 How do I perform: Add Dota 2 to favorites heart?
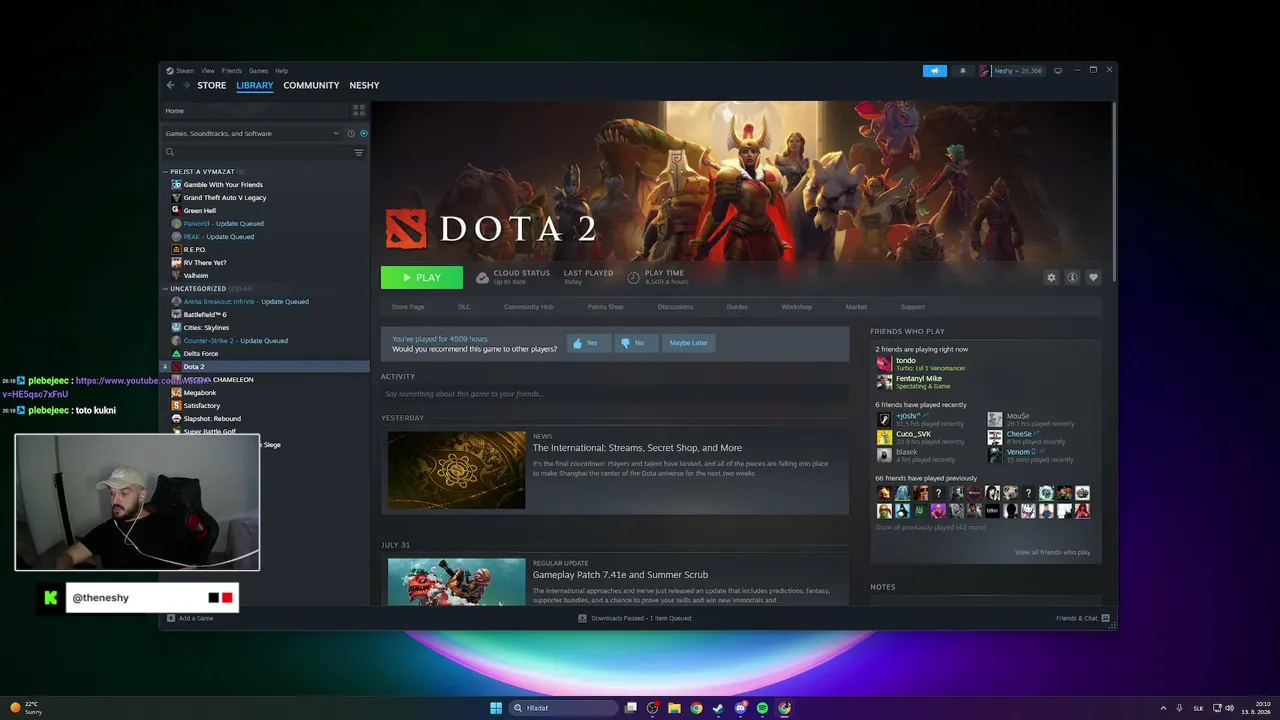click(x=1093, y=277)
